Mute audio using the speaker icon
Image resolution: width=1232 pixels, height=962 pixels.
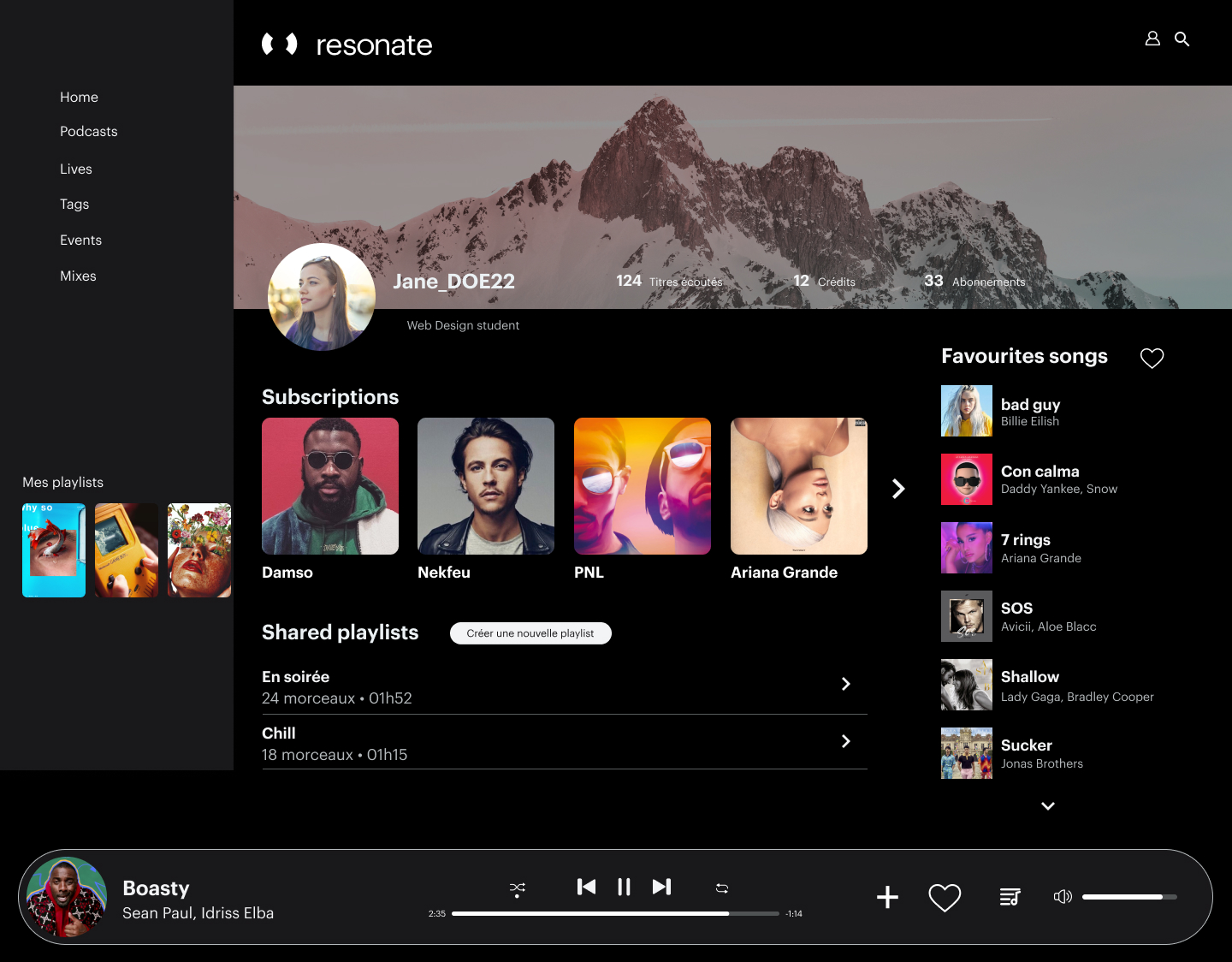pyautogui.click(x=1062, y=897)
